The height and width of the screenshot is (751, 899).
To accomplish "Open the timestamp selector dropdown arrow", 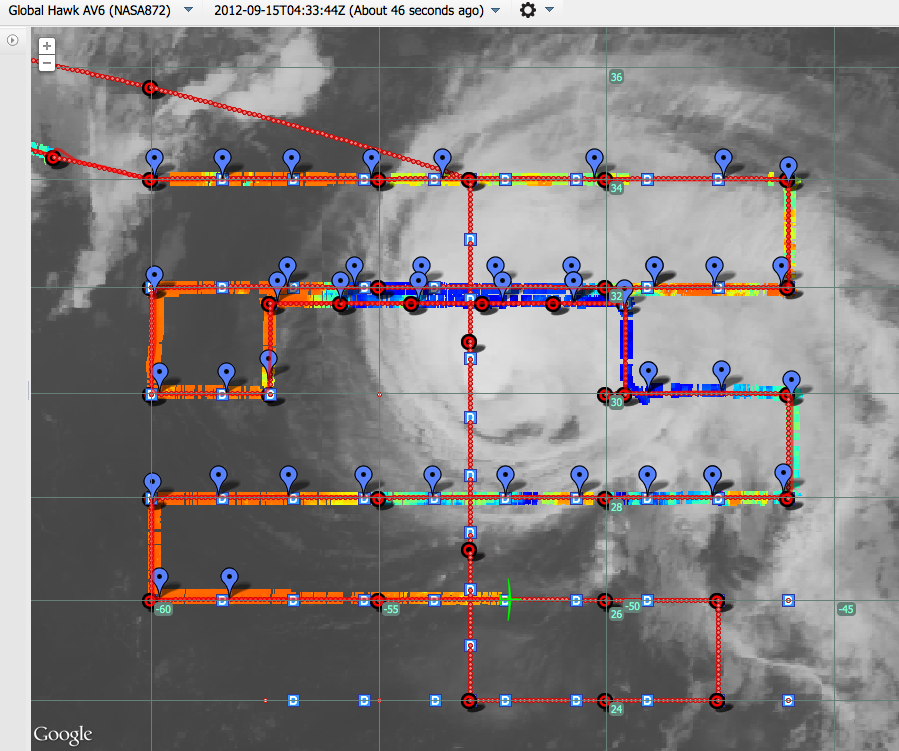I will [x=495, y=11].
